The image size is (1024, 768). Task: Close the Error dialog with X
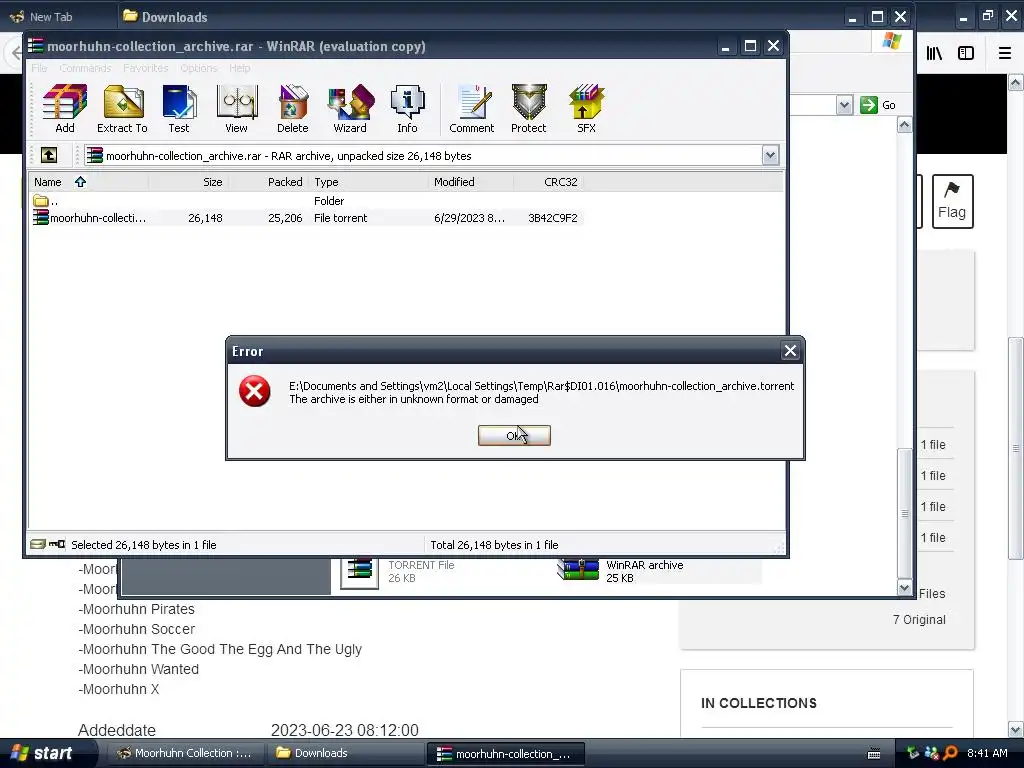pos(790,351)
